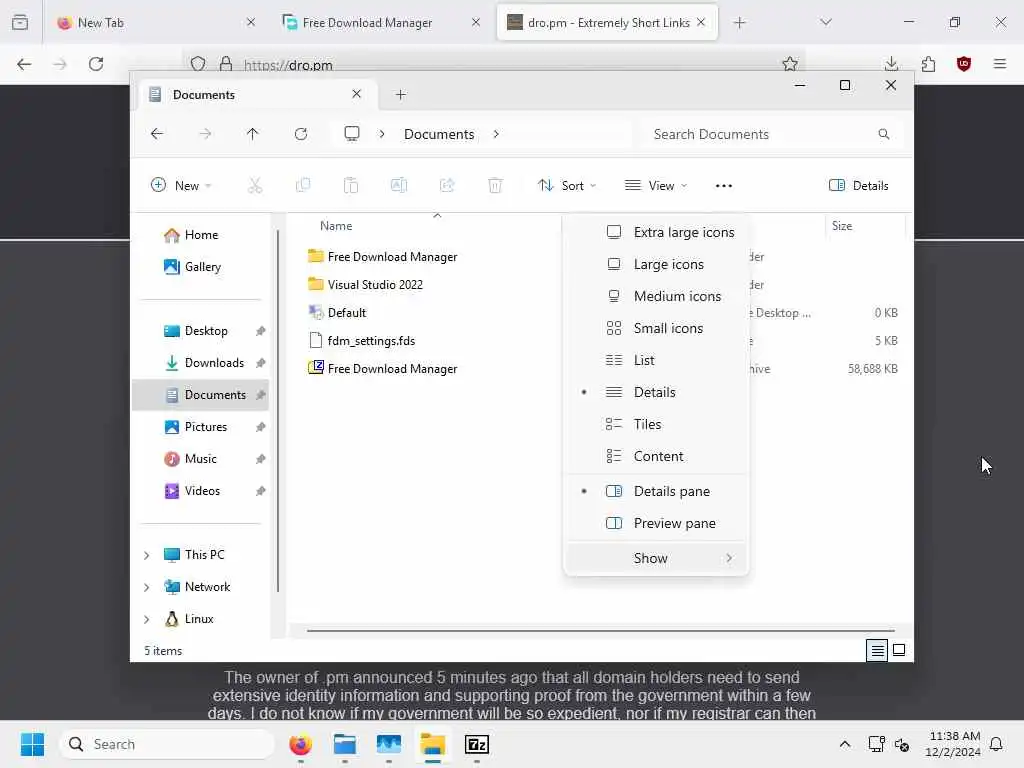
Task: Expand This PC in navigation pane
Action: (146, 555)
